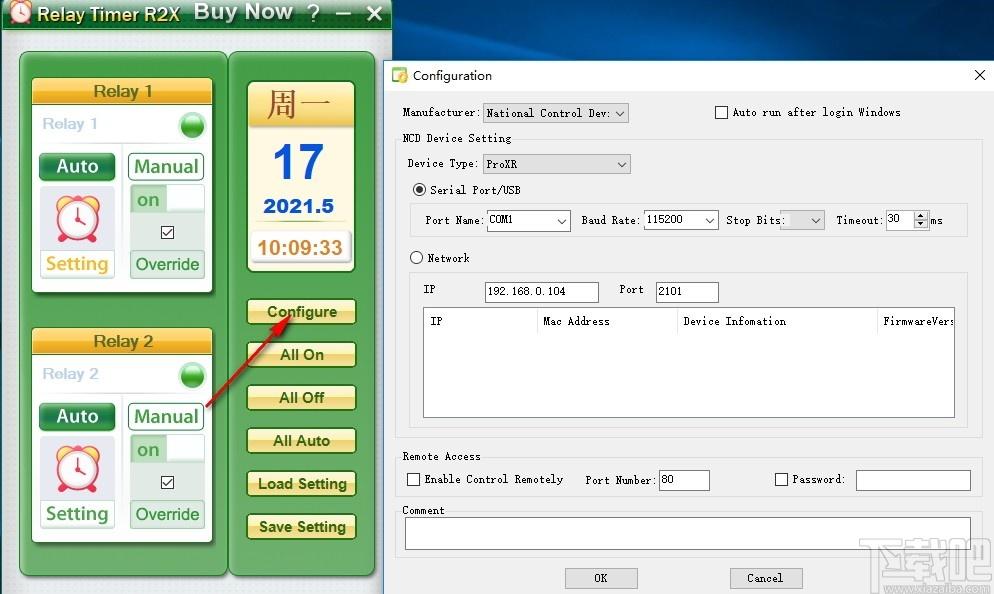
Task: Open the Device Type dropdown
Action: coord(557,164)
